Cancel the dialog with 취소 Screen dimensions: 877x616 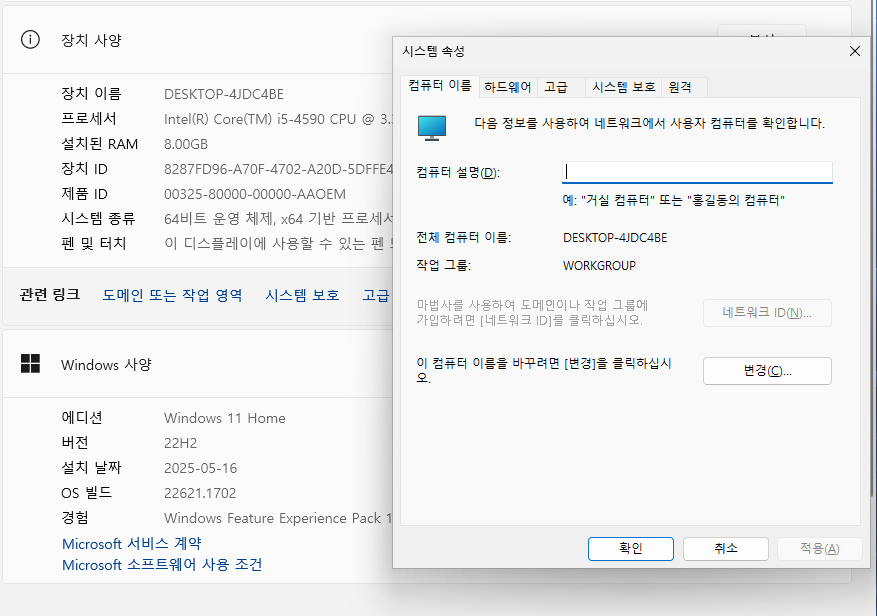coord(725,548)
